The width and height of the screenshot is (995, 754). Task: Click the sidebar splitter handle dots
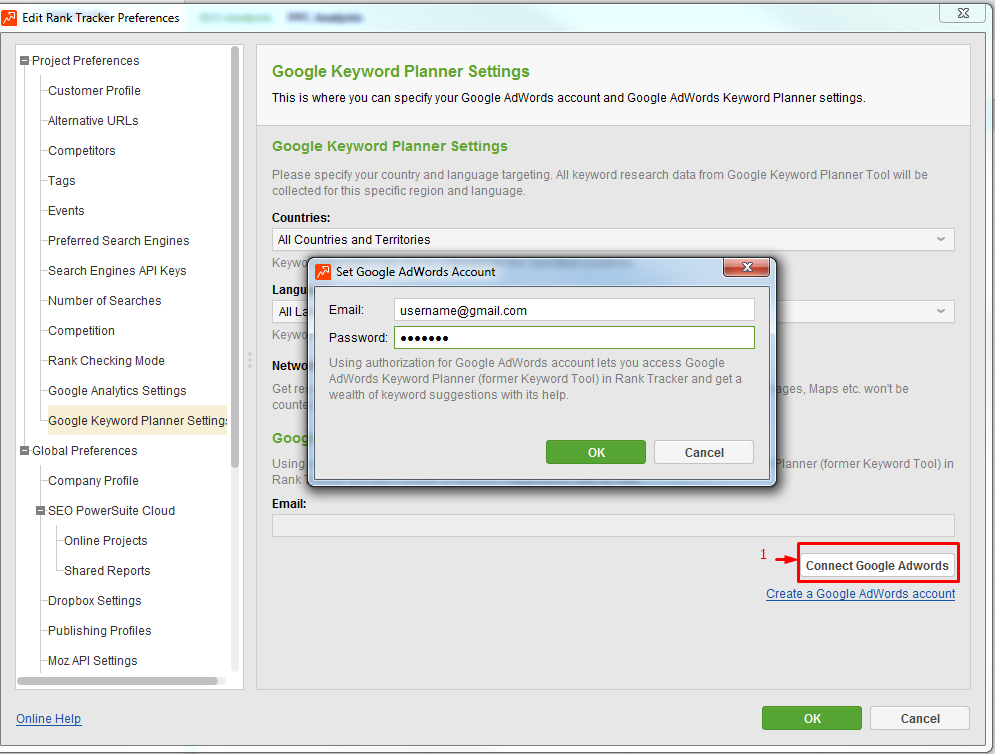pos(250,360)
